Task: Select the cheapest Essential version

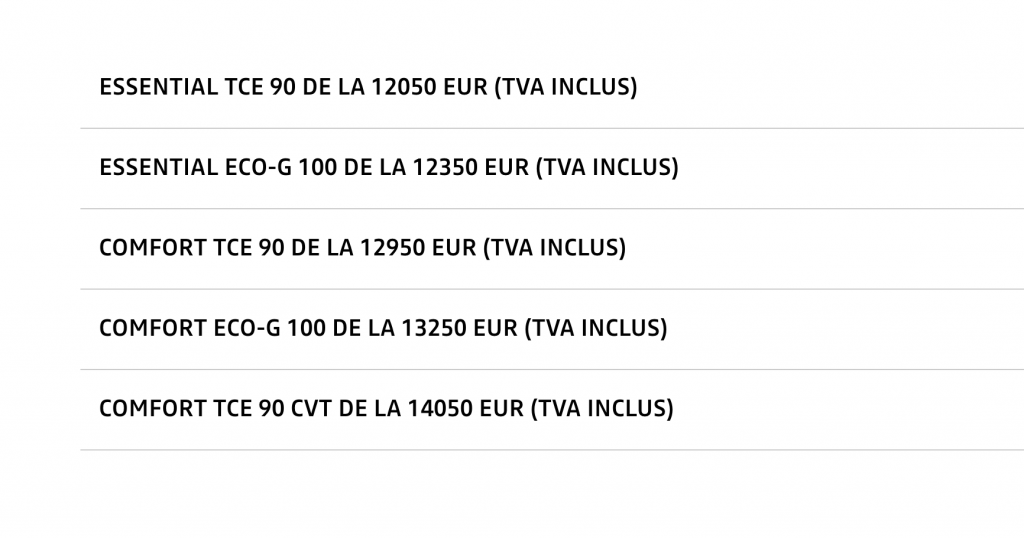Action: (x=368, y=87)
